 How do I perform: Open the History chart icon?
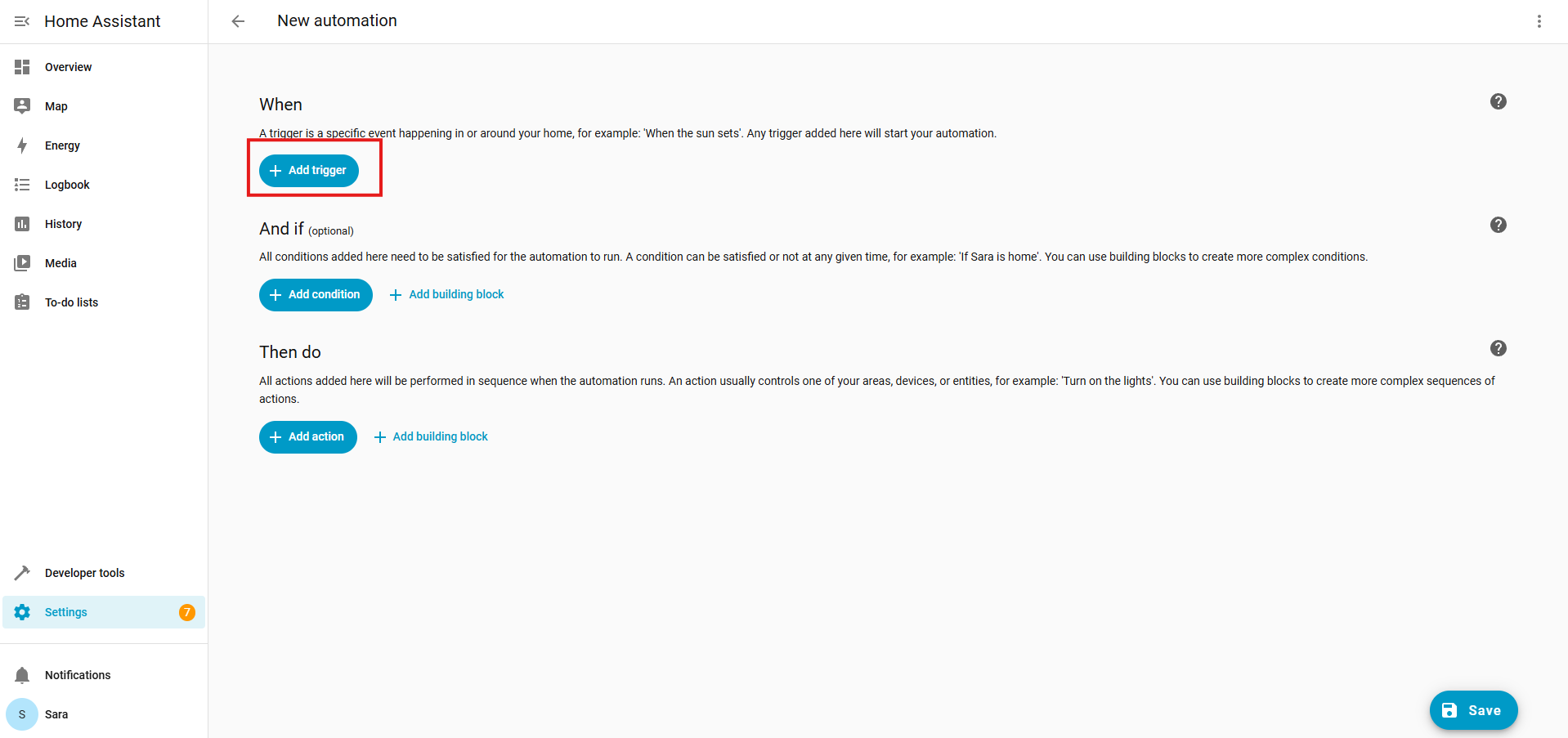(22, 224)
